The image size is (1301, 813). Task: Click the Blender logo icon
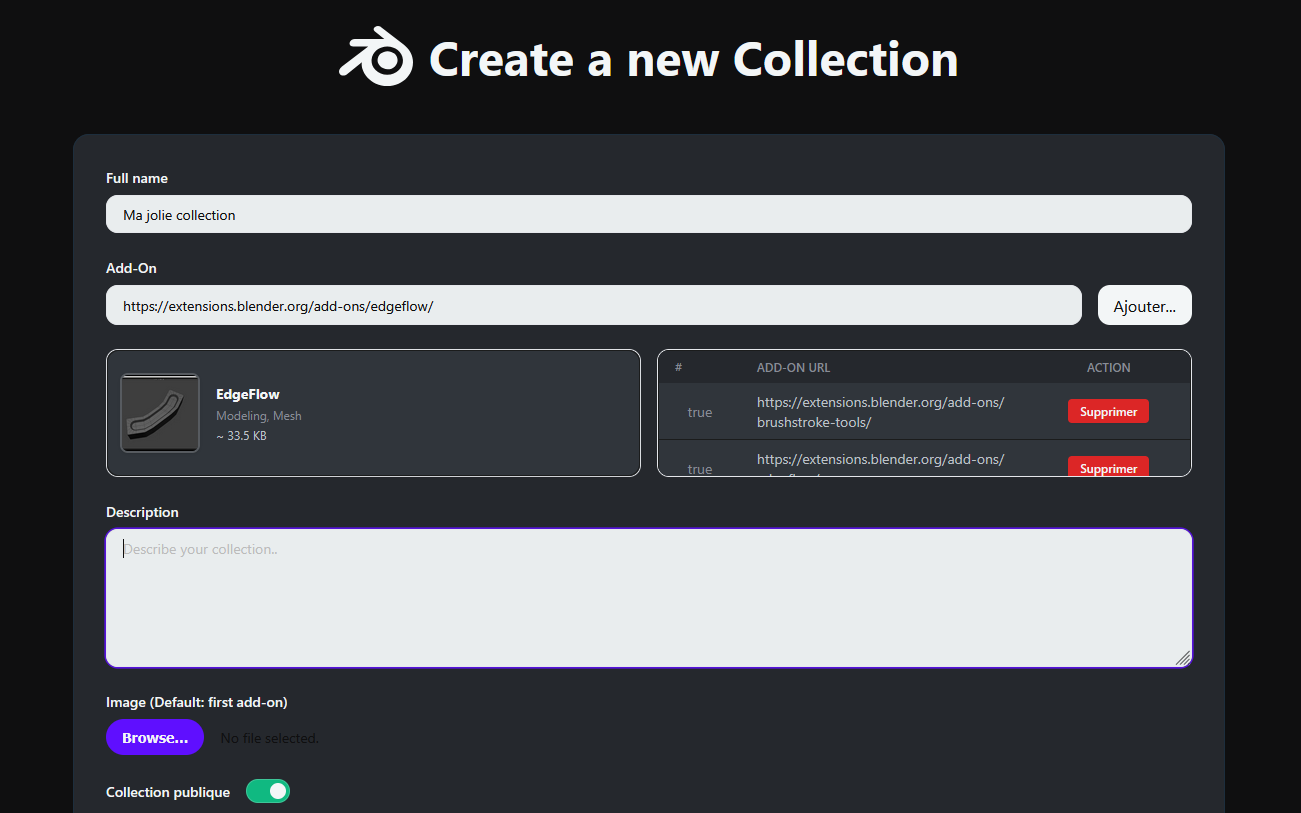click(x=379, y=57)
